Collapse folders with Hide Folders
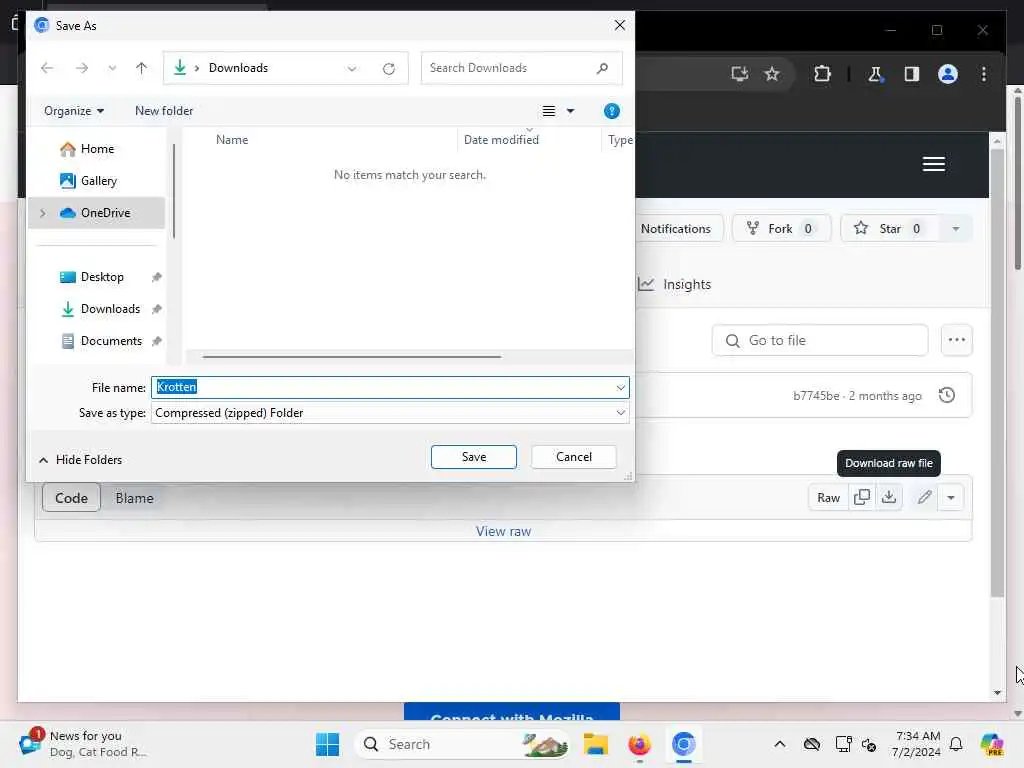This screenshot has width=1024, height=768. (x=80, y=460)
